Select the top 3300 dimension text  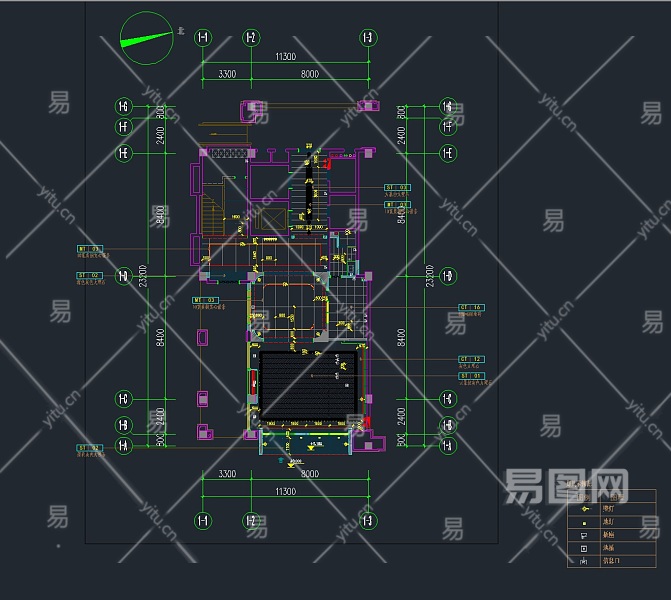click(x=227, y=74)
